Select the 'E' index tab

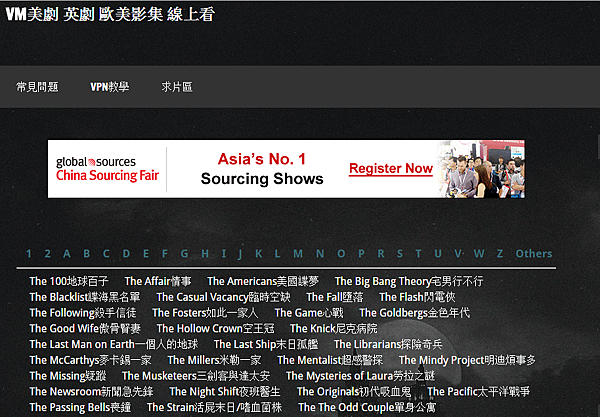point(146,254)
